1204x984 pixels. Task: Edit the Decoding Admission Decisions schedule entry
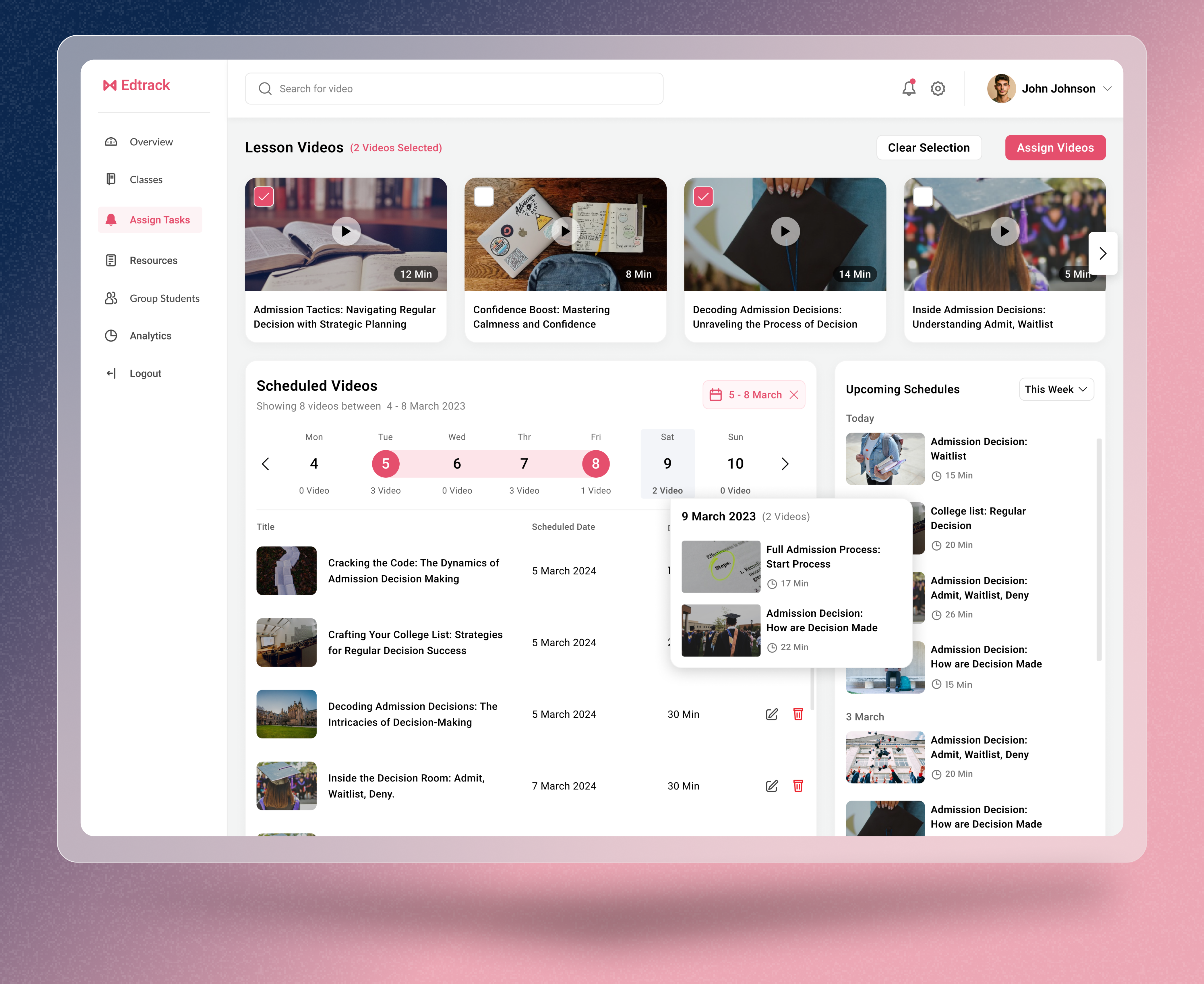pyautogui.click(x=771, y=714)
